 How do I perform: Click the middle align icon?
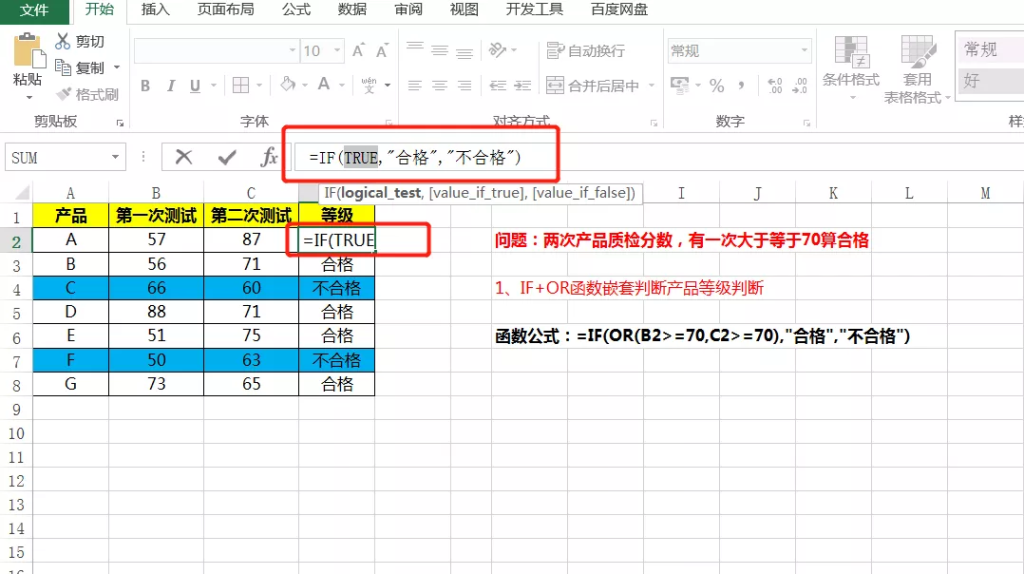tap(440, 50)
